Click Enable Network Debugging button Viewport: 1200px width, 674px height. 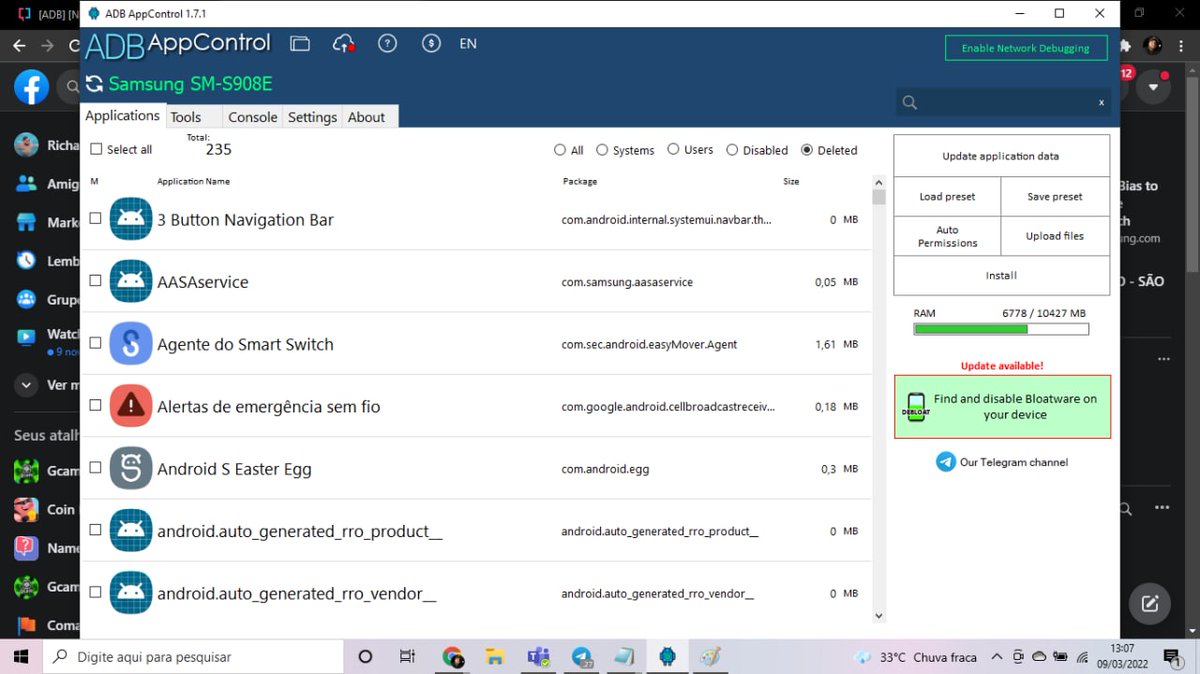[x=1025, y=48]
